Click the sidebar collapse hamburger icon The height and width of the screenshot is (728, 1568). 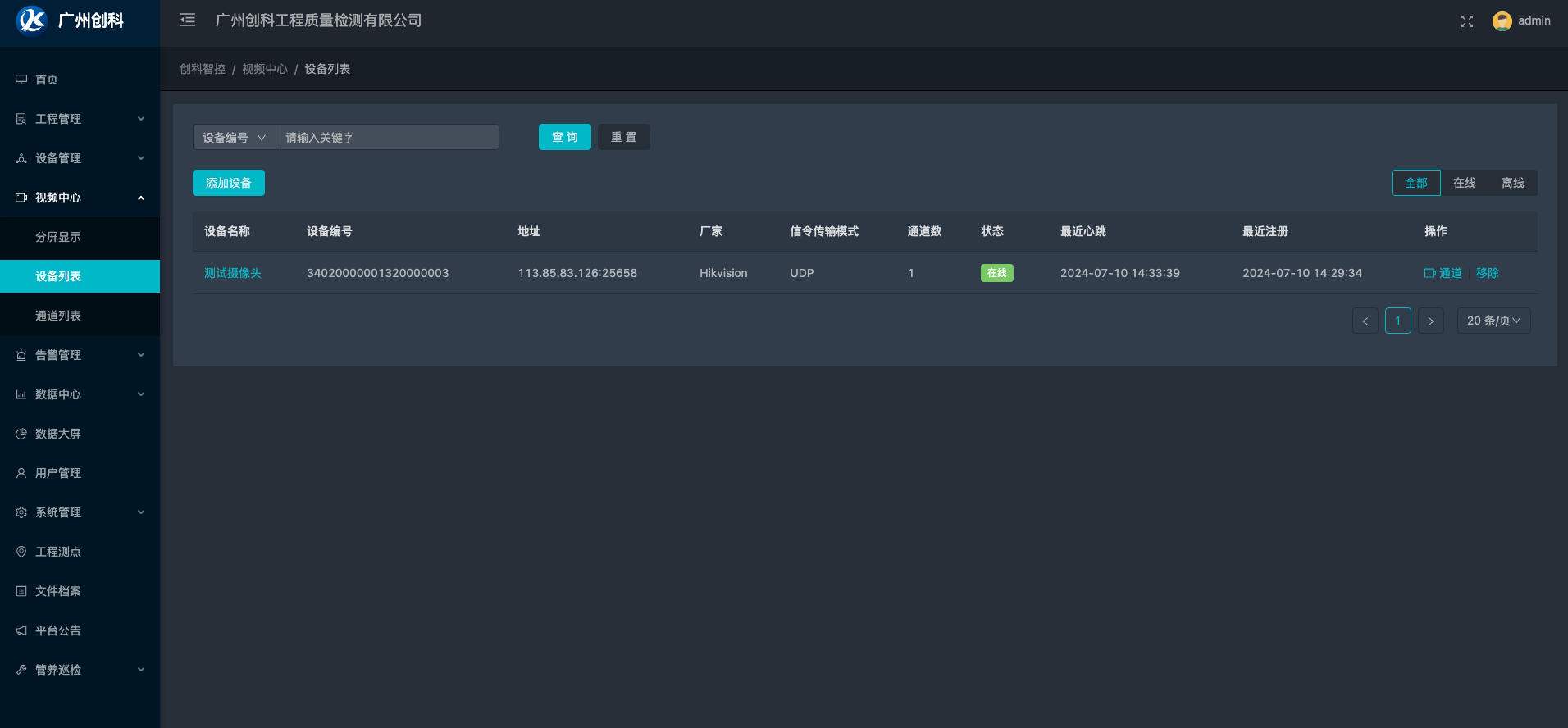(x=188, y=20)
